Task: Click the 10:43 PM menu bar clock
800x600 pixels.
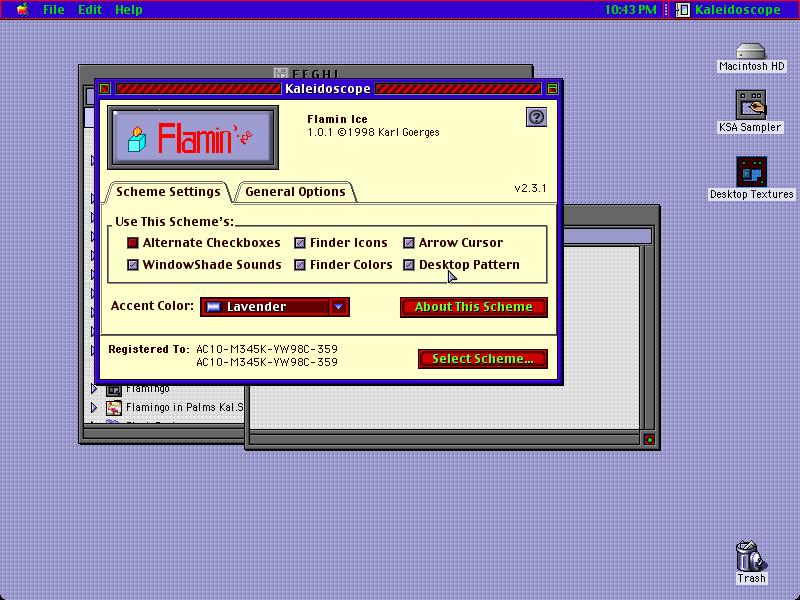Action: (x=630, y=10)
